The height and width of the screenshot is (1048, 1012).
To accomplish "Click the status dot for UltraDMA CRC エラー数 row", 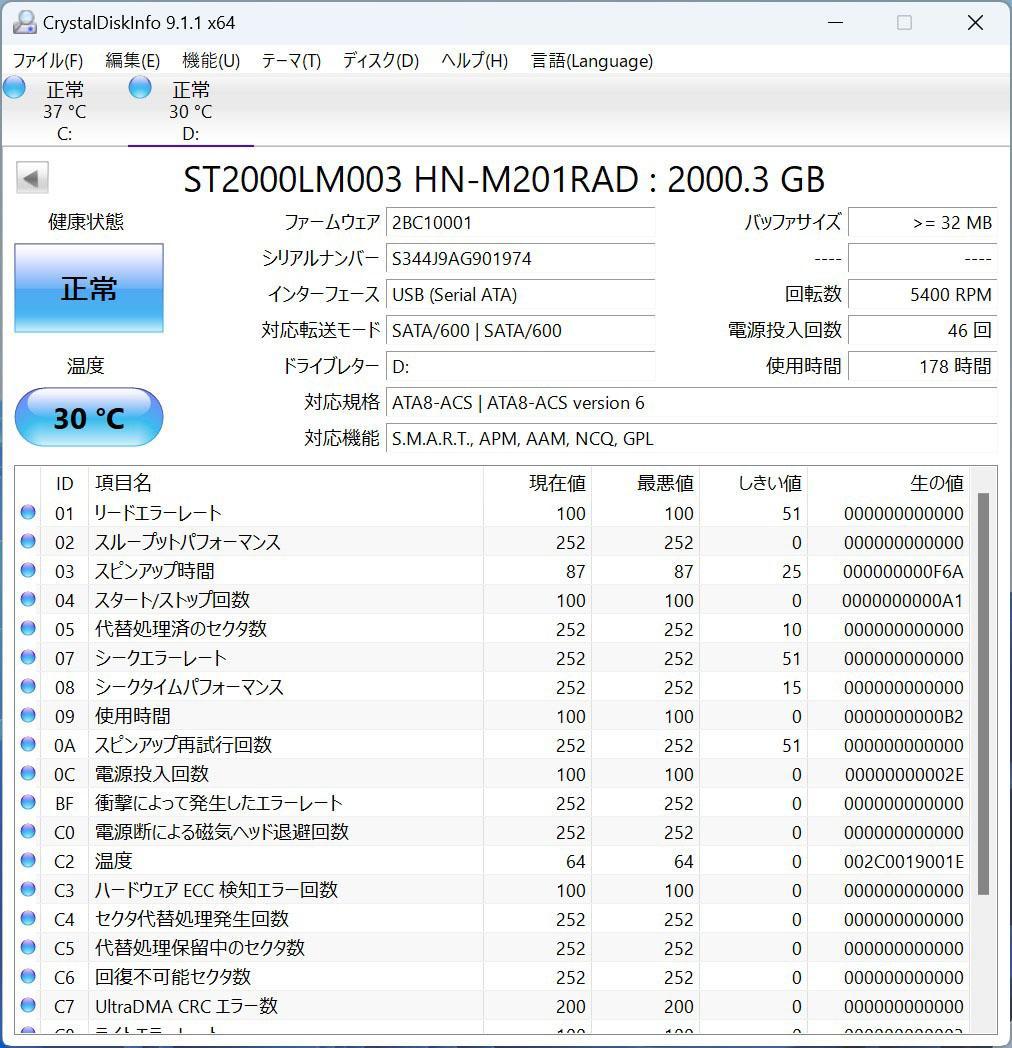I will [x=28, y=1005].
